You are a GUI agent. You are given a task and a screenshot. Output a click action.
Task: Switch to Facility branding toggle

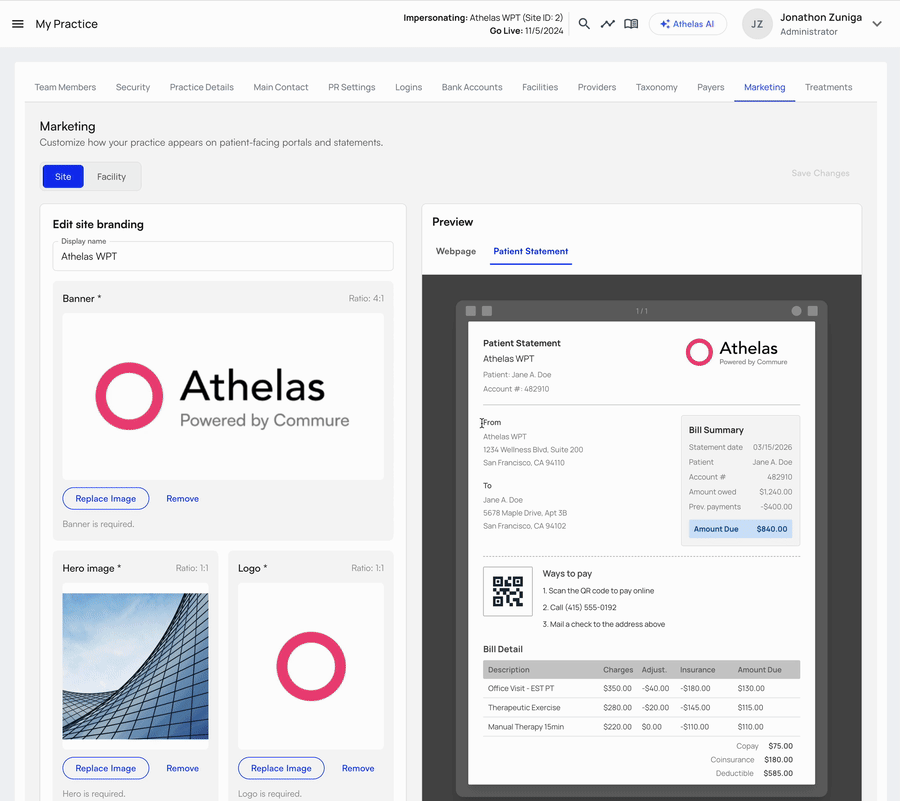(x=111, y=177)
